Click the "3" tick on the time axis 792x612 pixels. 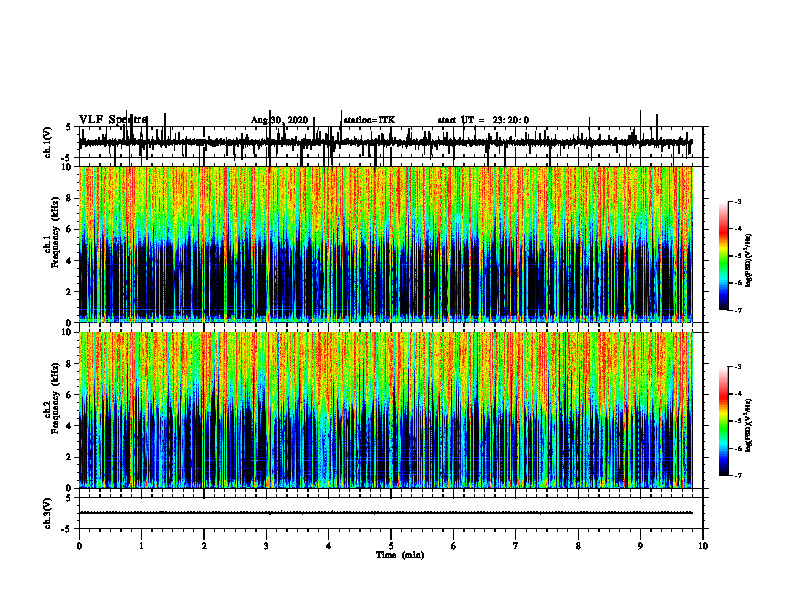click(x=266, y=546)
